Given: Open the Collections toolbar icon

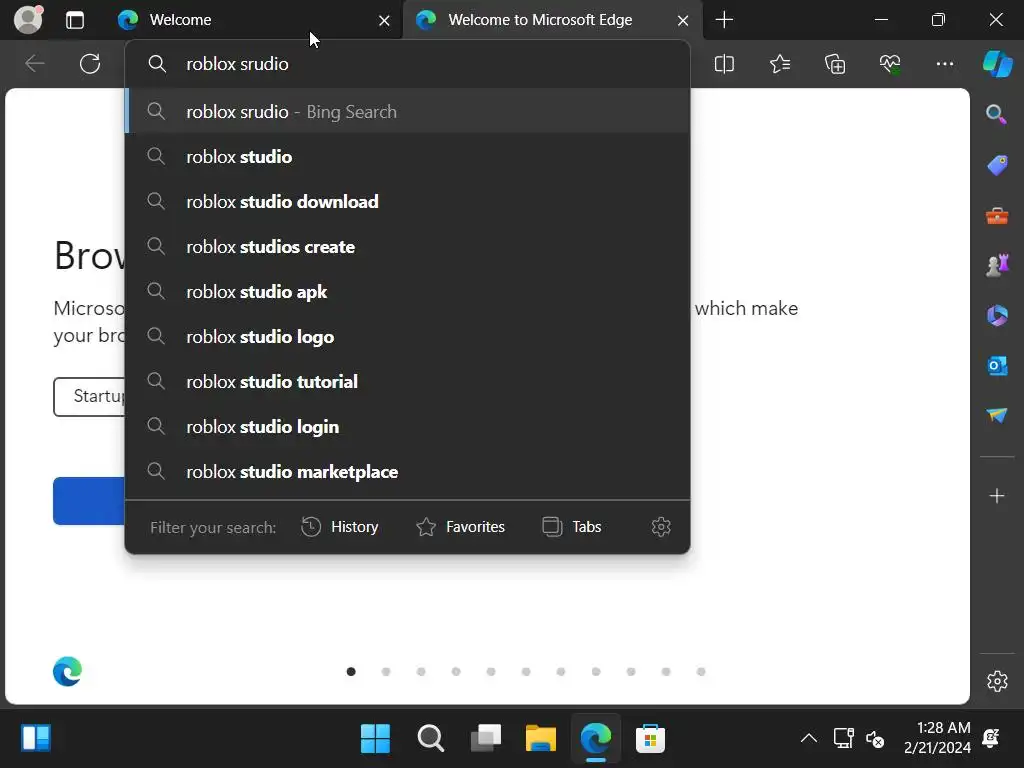Looking at the screenshot, I should pos(835,64).
